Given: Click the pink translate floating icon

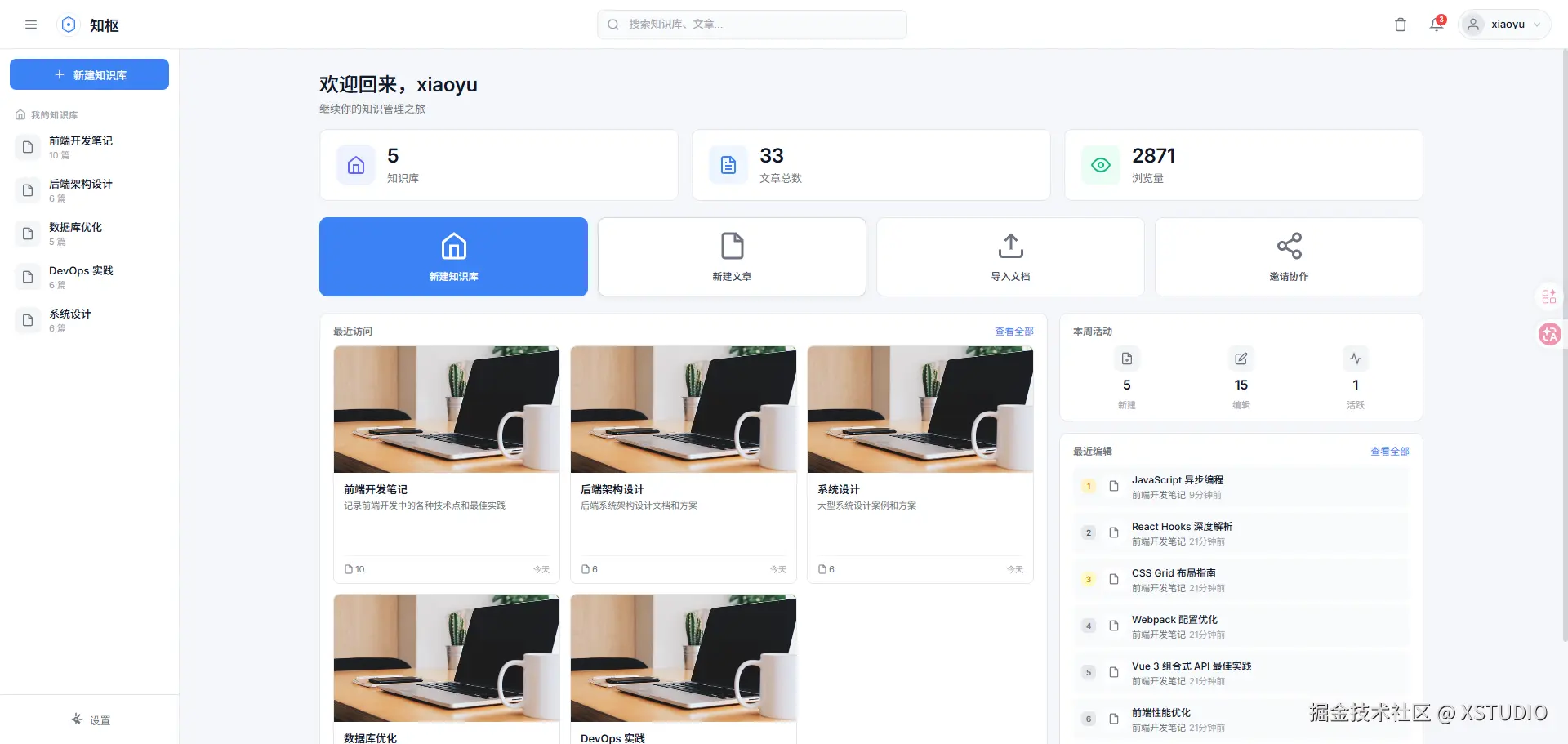Looking at the screenshot, I should (1549, 334).
